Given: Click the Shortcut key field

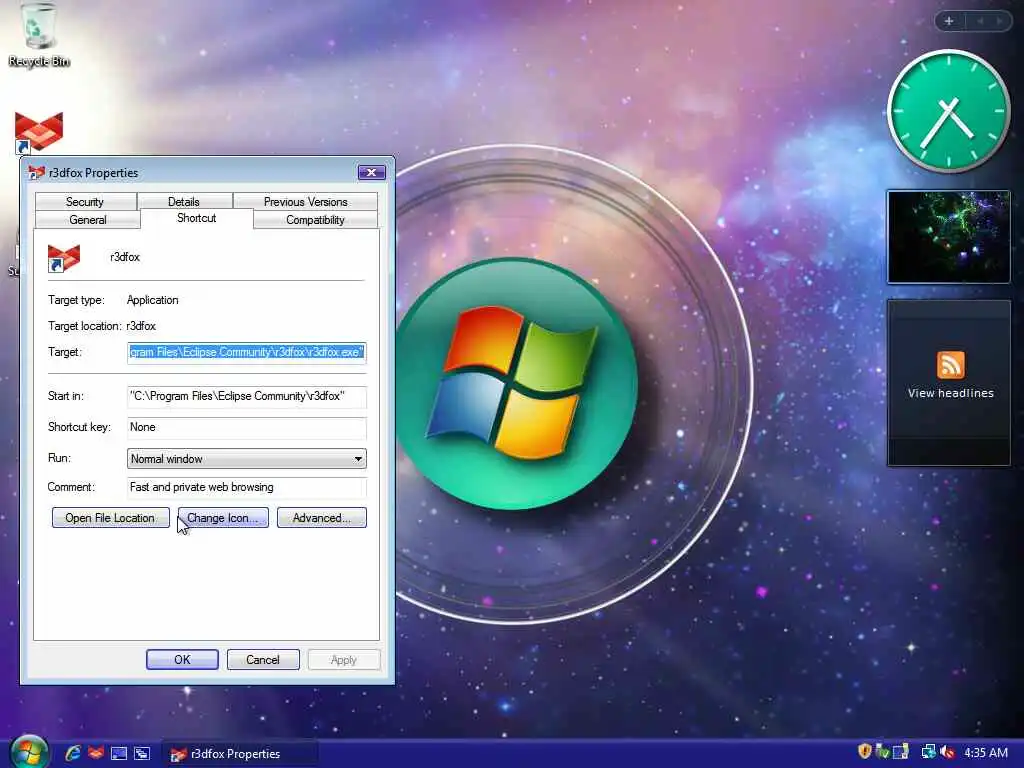Looking at the screenshot, I should (x=246, y=427).
